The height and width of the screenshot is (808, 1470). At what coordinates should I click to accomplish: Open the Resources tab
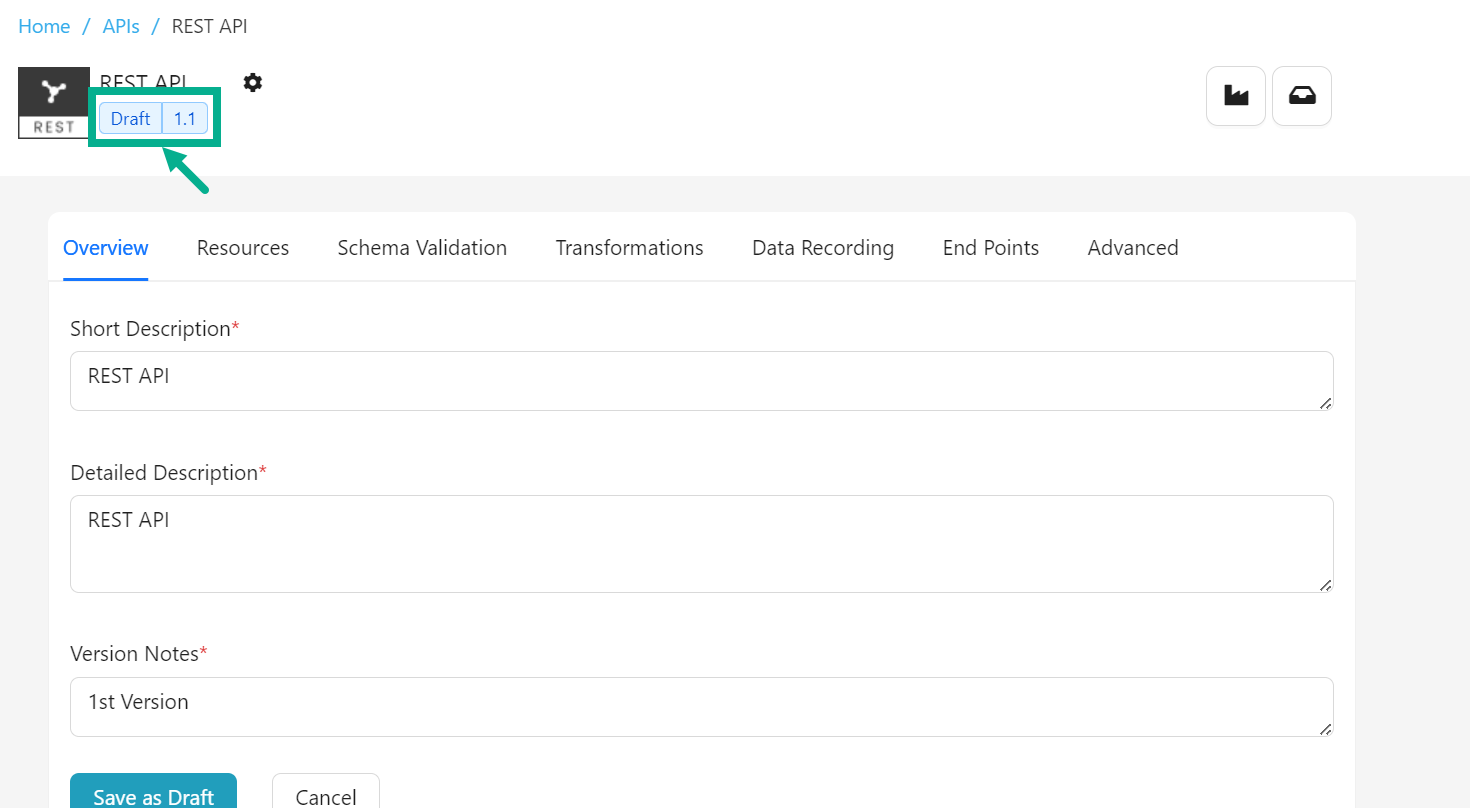(x=243, y=248)
